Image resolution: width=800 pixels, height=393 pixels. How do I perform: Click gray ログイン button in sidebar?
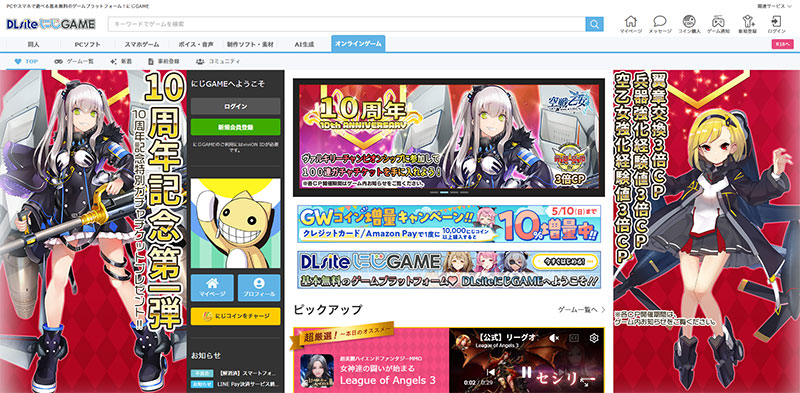(235, 106)
